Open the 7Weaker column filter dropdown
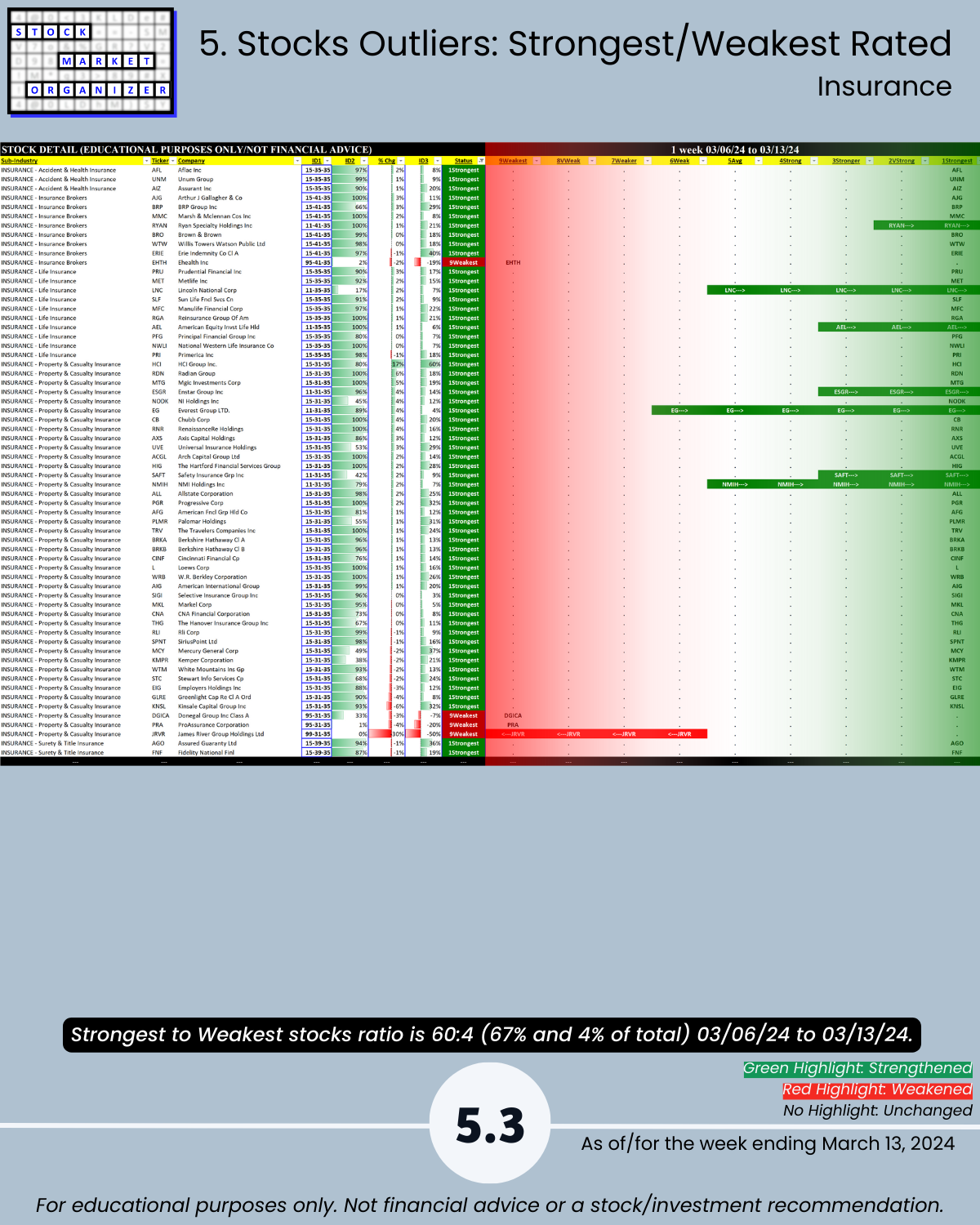Viewport: 980px width, 1225px height. click(648, 161)
